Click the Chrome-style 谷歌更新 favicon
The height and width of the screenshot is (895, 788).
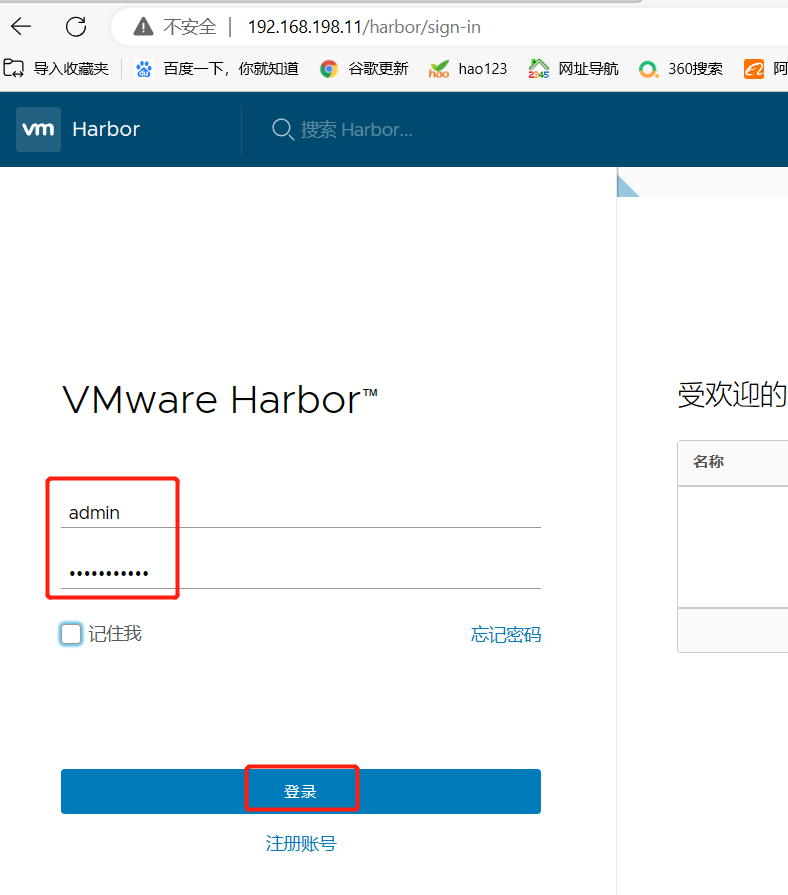click(329, 69)
